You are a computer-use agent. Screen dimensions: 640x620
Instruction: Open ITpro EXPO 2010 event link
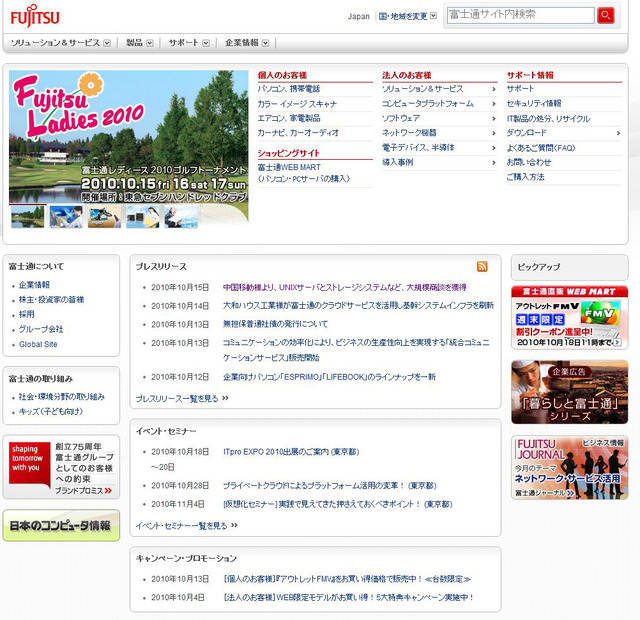291,452
